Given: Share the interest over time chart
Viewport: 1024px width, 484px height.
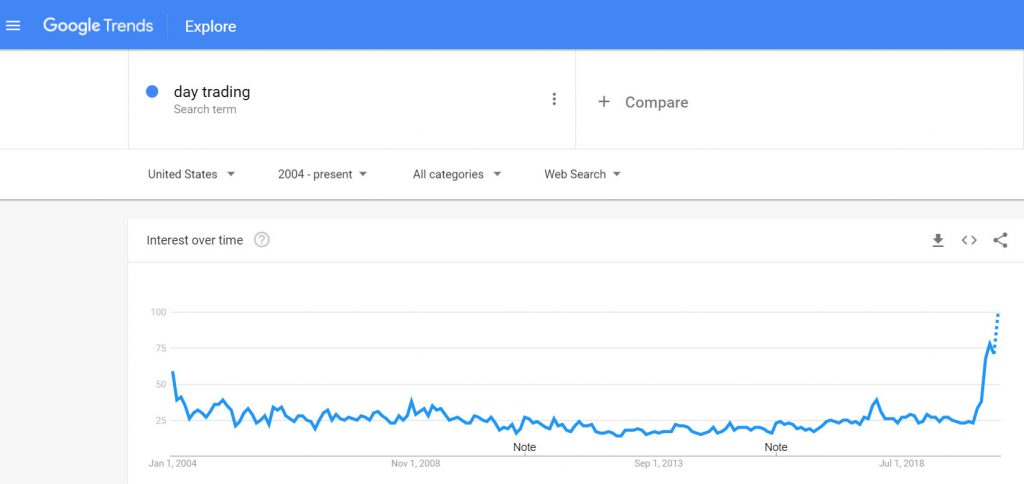Looking at the screenshot, I should [1000, 240].
